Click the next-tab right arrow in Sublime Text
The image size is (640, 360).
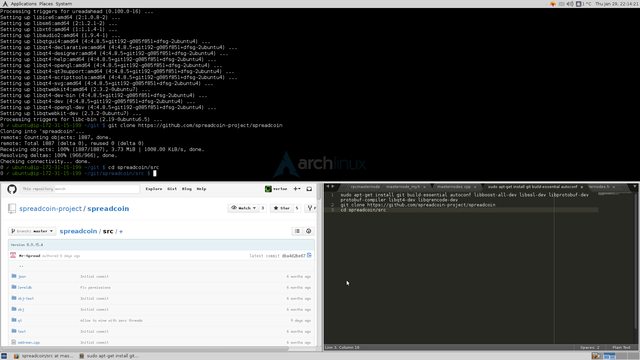coord(333,187)
